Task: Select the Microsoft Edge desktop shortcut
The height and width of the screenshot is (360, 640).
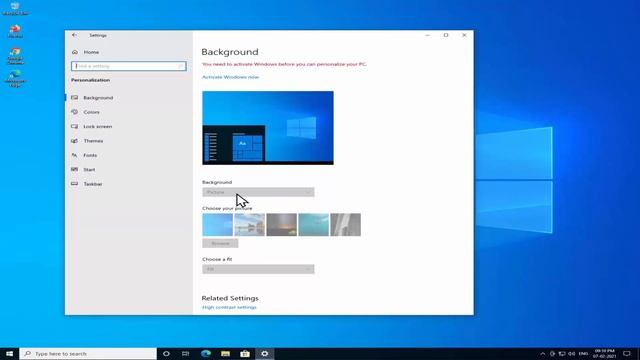Action: (15, 78)
